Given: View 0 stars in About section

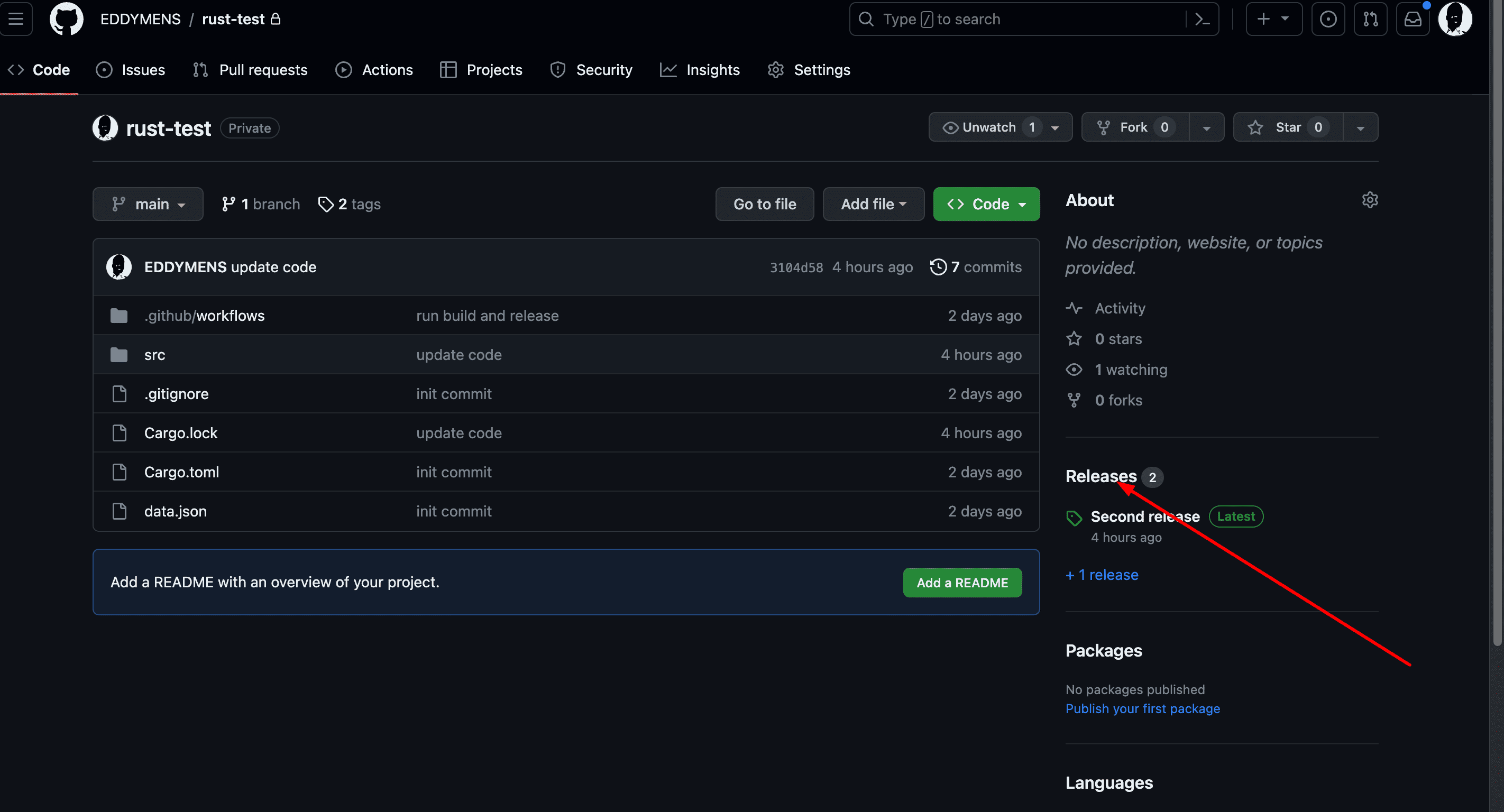Looking at the screenshot, I should (1104, 339).
